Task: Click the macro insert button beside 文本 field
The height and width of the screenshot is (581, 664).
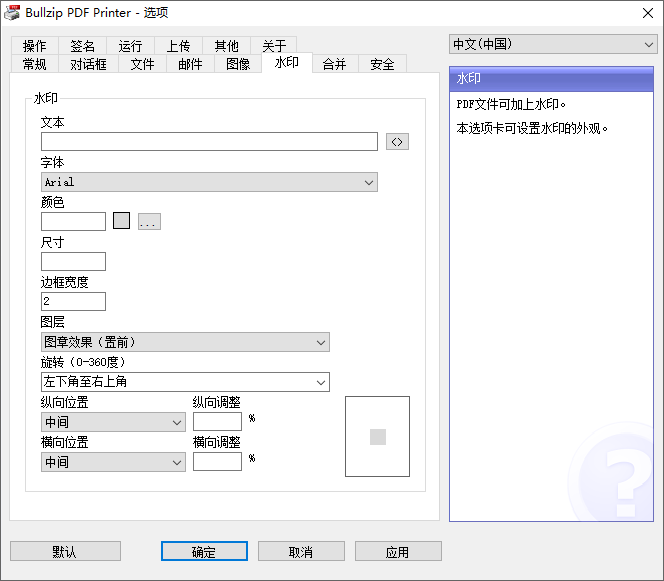Action: point(397,141)
